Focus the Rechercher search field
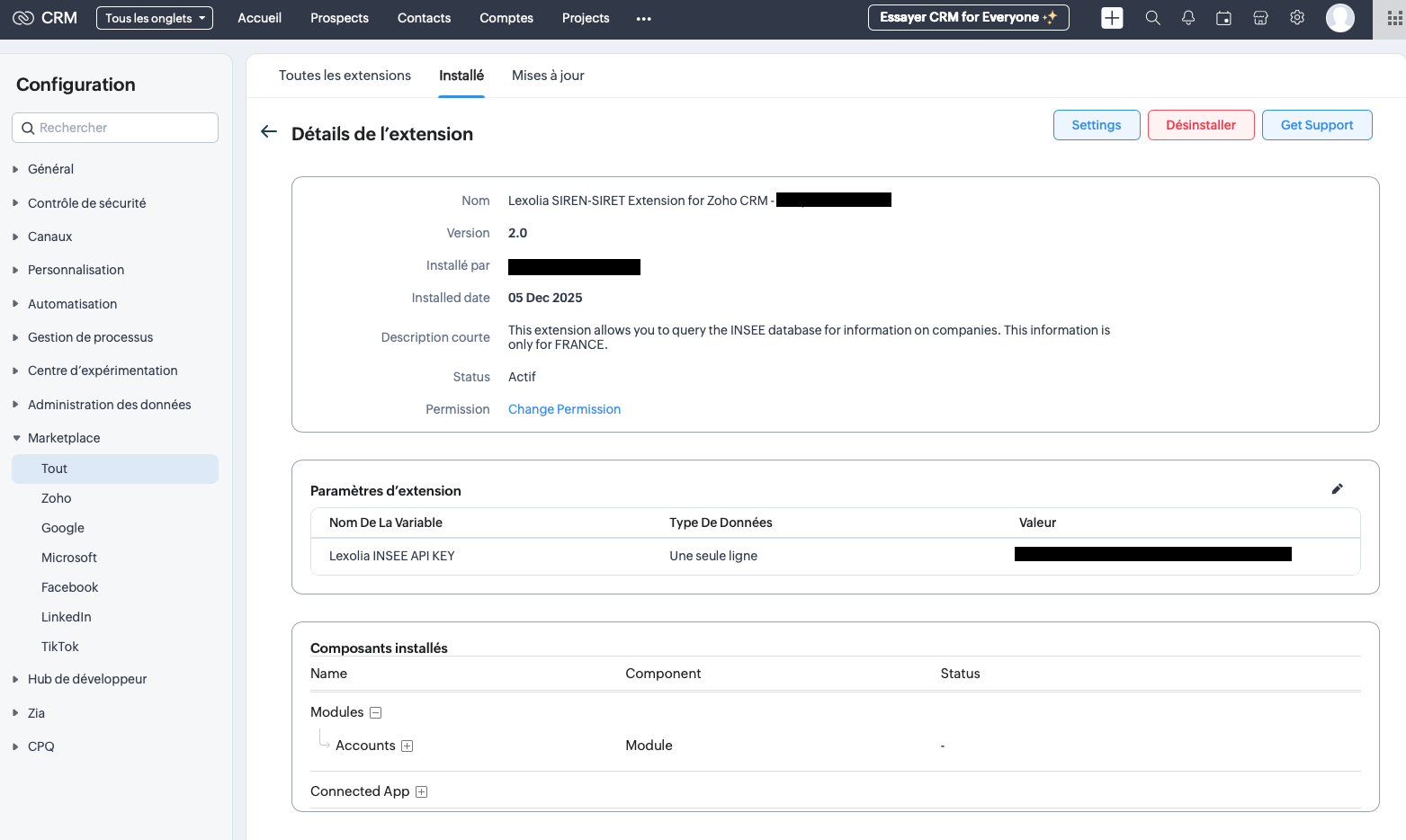1406x840 pixels. [x=115, y=128]
